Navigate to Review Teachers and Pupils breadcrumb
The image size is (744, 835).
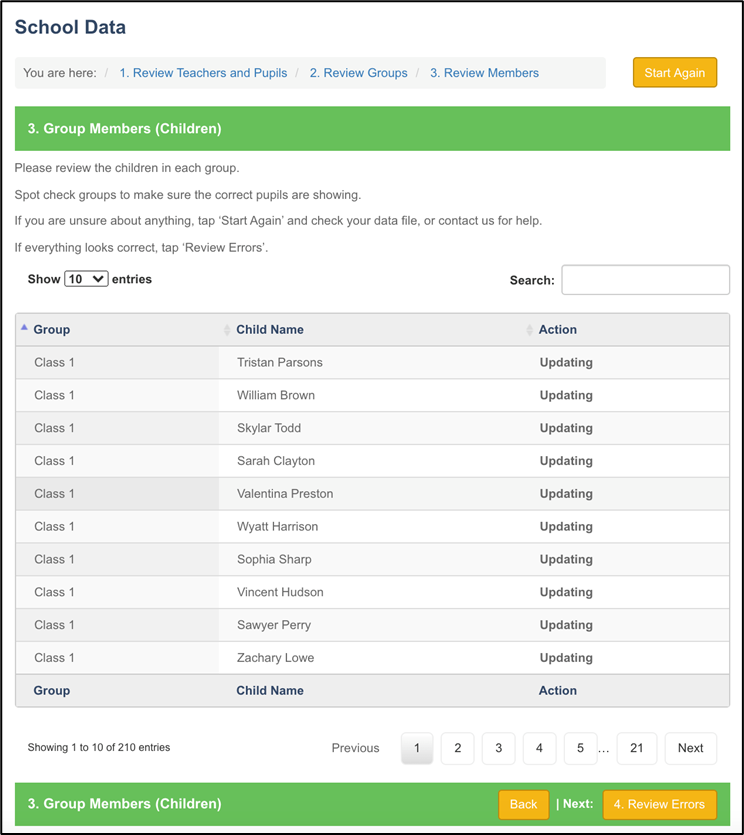(203, 73)
